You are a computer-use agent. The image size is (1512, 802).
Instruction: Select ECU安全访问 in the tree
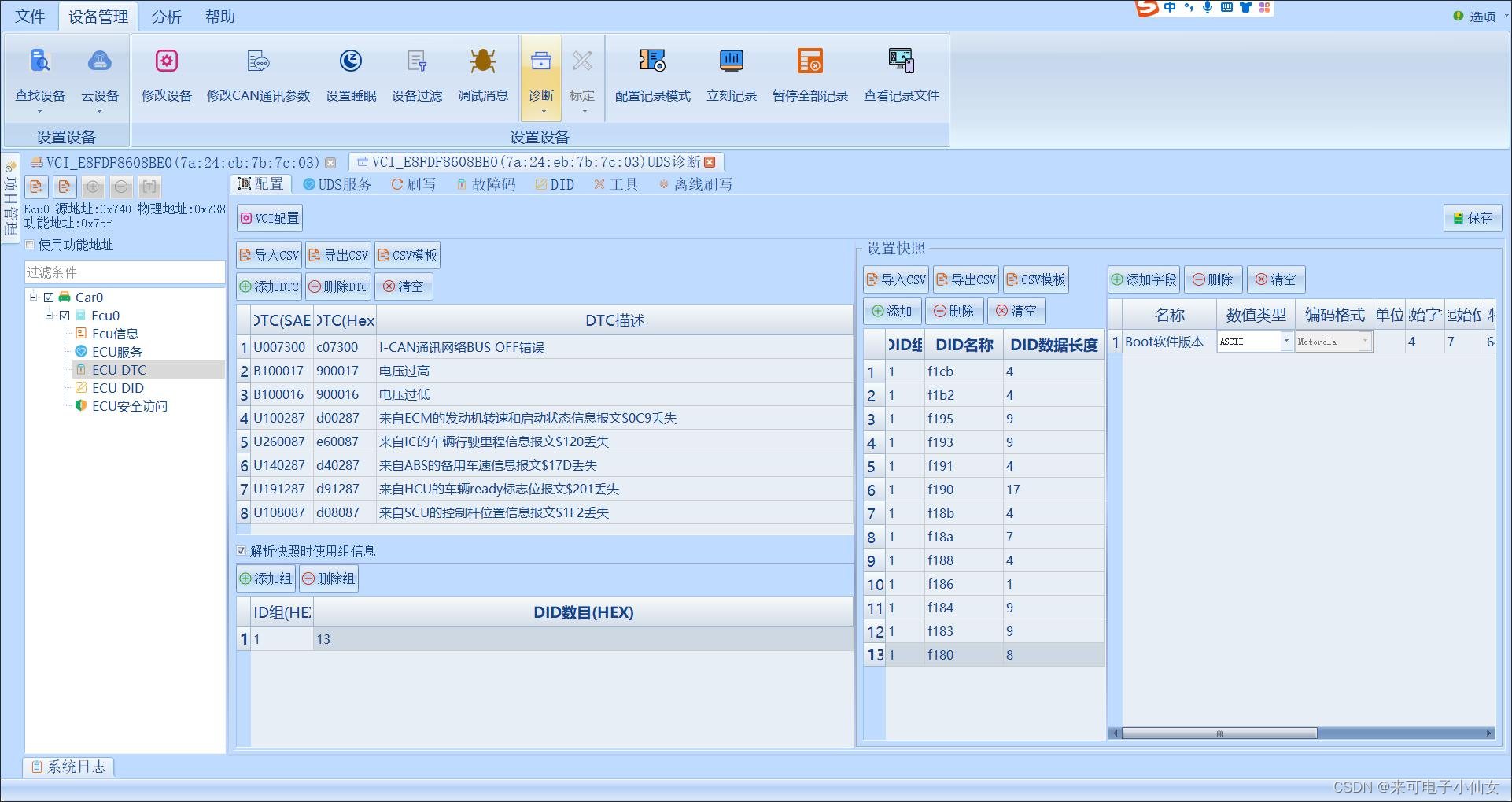[x=130, y=406]
